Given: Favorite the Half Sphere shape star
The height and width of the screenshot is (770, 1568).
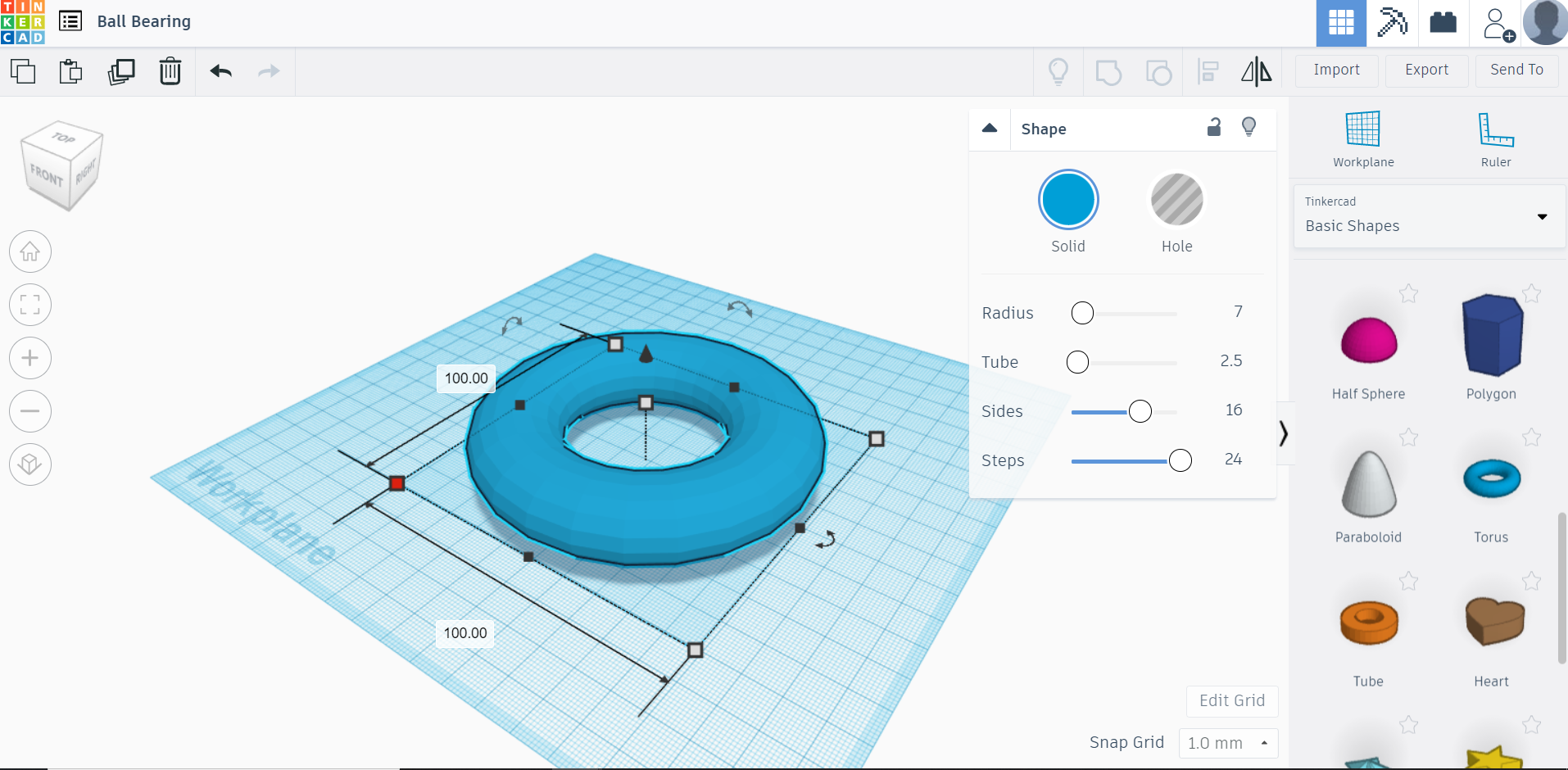Looking at the screenshot, I should tap(1408, 293).
